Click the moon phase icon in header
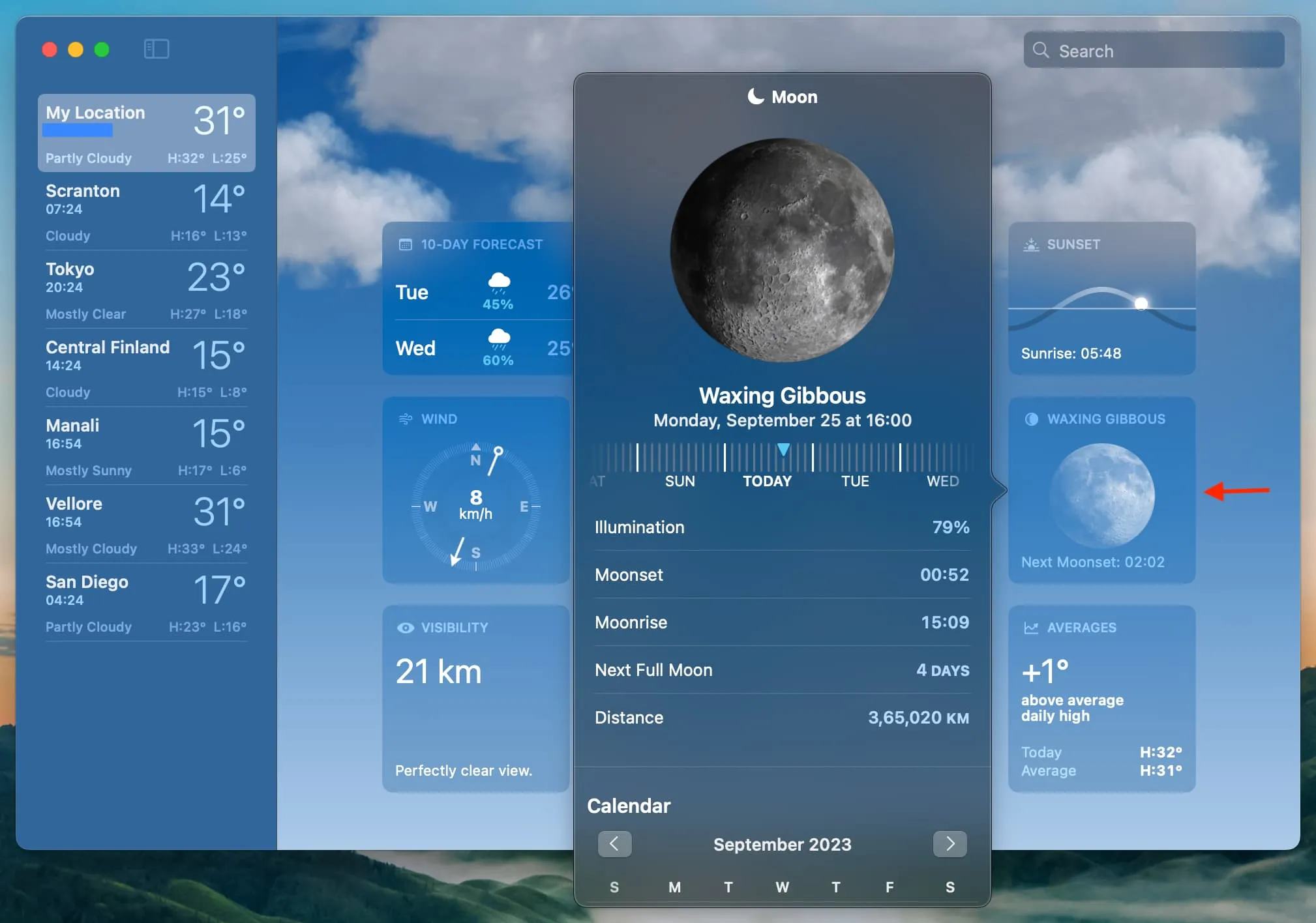Image resolution: width=1316 pixels, height=923 pixels. (x=755, y=95)
